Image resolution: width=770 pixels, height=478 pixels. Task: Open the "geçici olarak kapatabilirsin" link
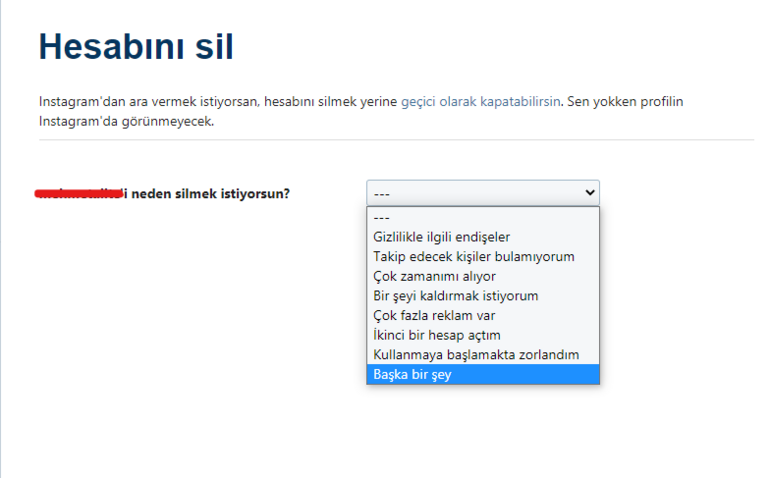click(480, 102)
